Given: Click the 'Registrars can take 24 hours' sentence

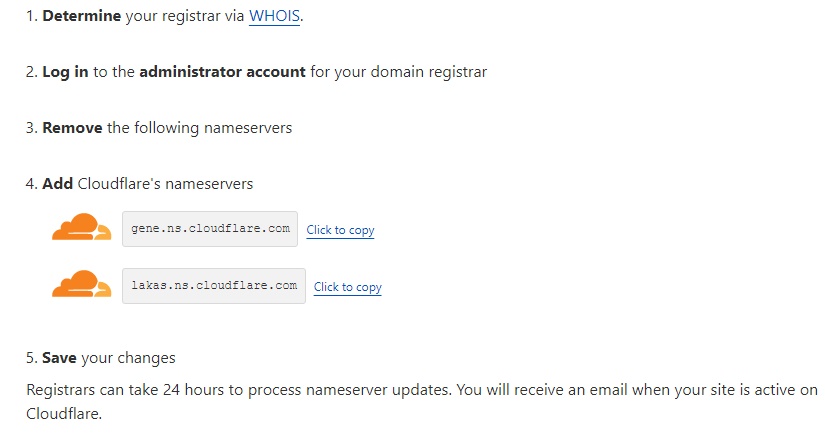Looking at the screenshot, I should pos(239,390).
